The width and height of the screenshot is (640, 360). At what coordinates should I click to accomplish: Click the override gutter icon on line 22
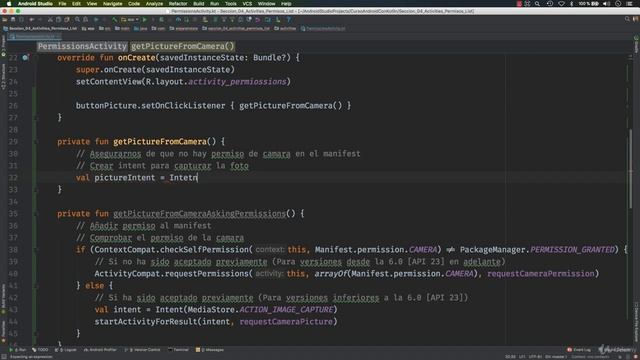tap(25, 58)
